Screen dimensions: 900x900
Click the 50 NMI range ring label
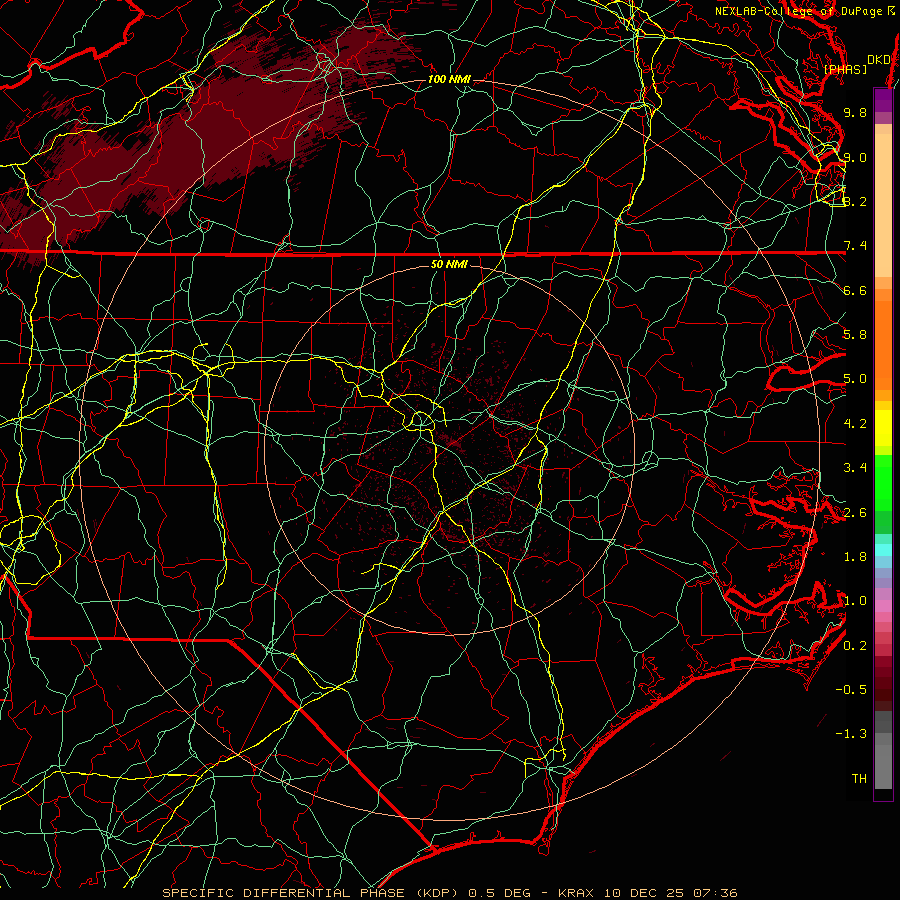pyautogui.click(x=449, y=265)
